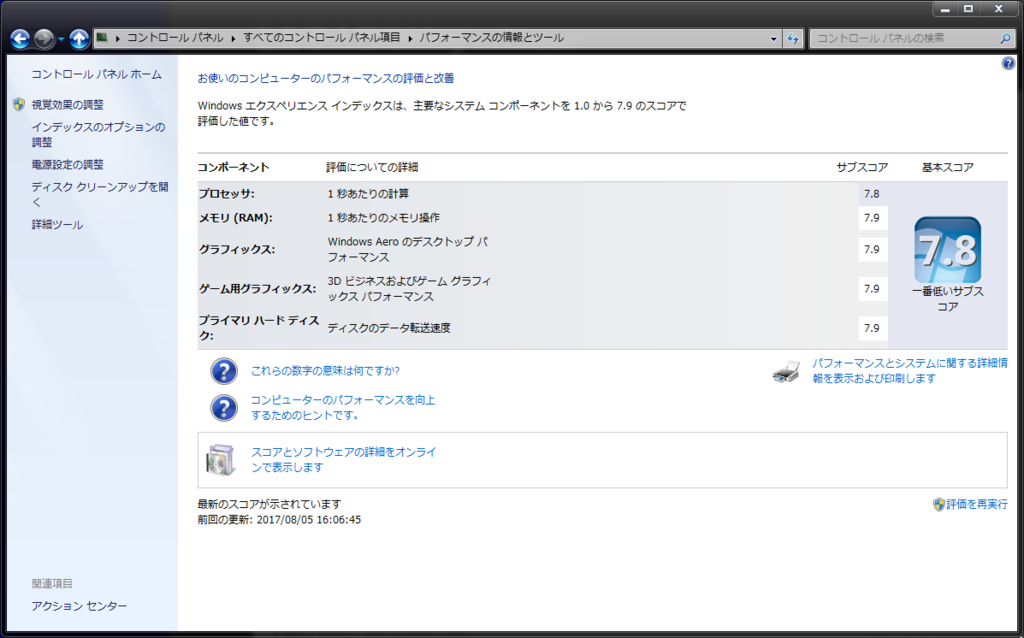The width and height of the screenshot is (1024, 638).
Task: Expand arrow after コントロール パネル breadcrumb
Action: pyautogui.click(x=233, y=38)
